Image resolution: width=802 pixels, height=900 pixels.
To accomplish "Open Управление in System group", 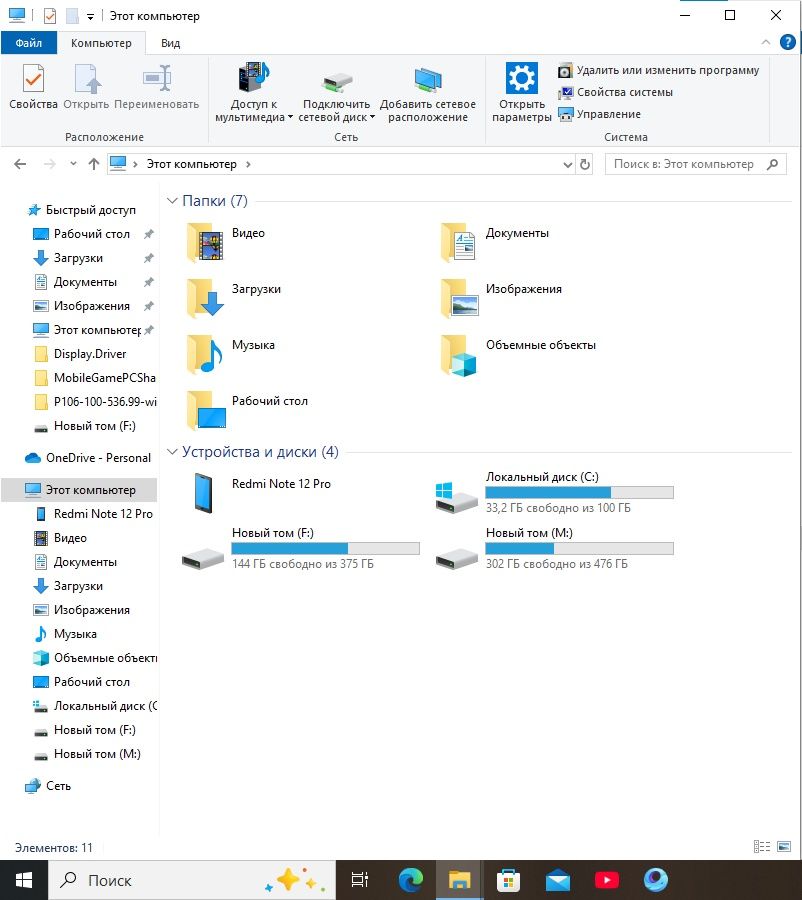I will [x=599, y=114].
